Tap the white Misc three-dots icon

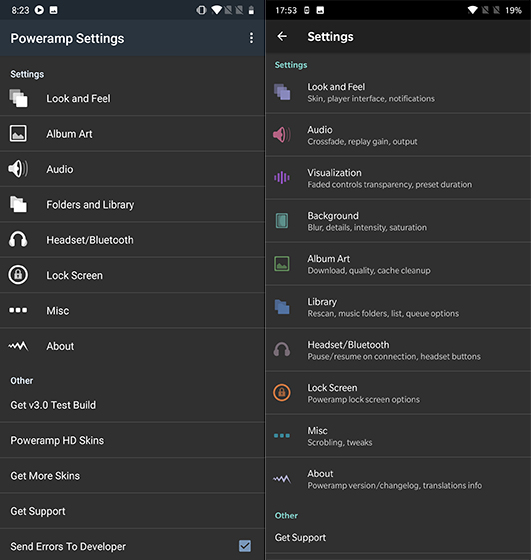[x=18, y=310]
